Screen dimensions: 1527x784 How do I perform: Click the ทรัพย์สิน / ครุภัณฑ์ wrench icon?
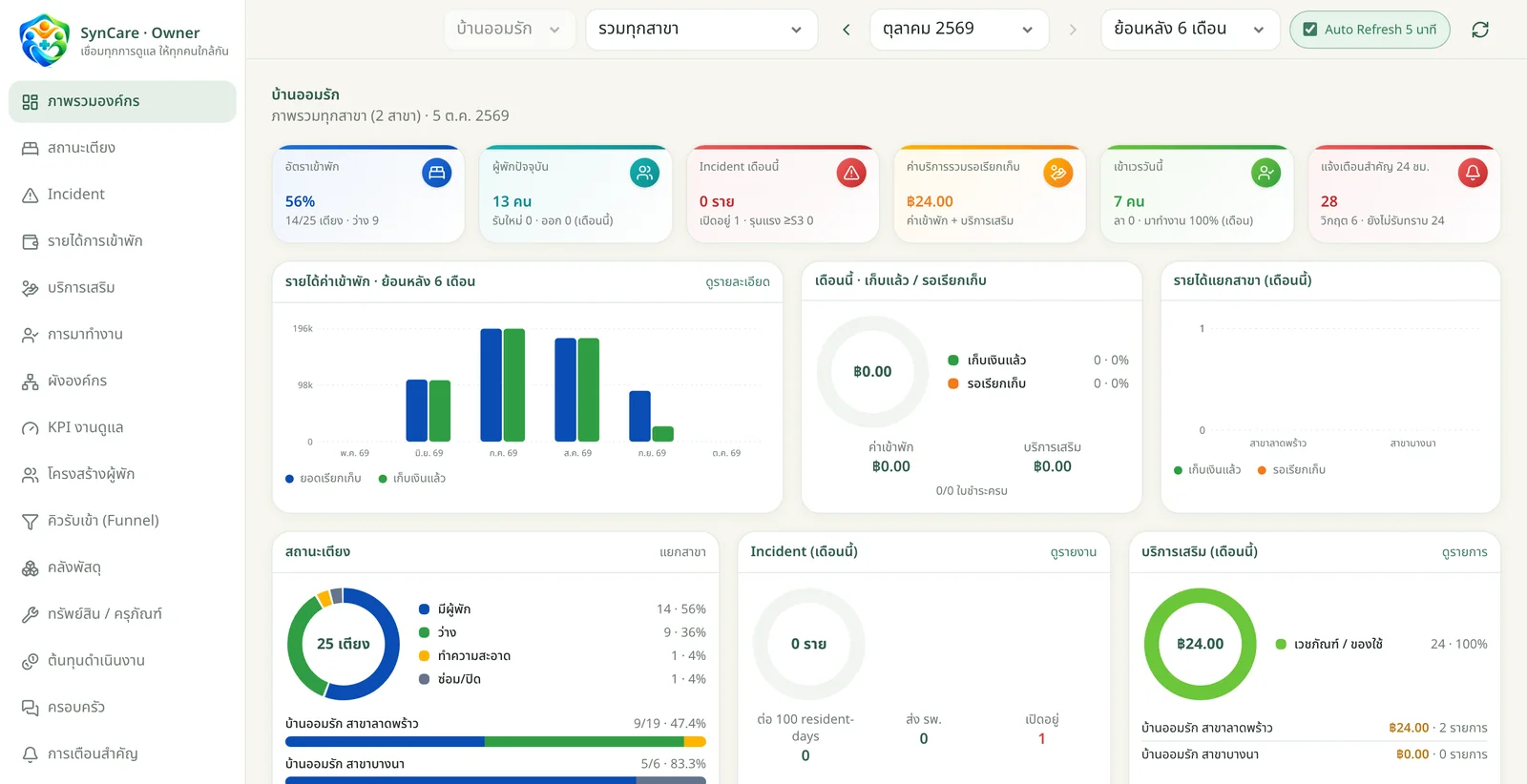[31, 614]
